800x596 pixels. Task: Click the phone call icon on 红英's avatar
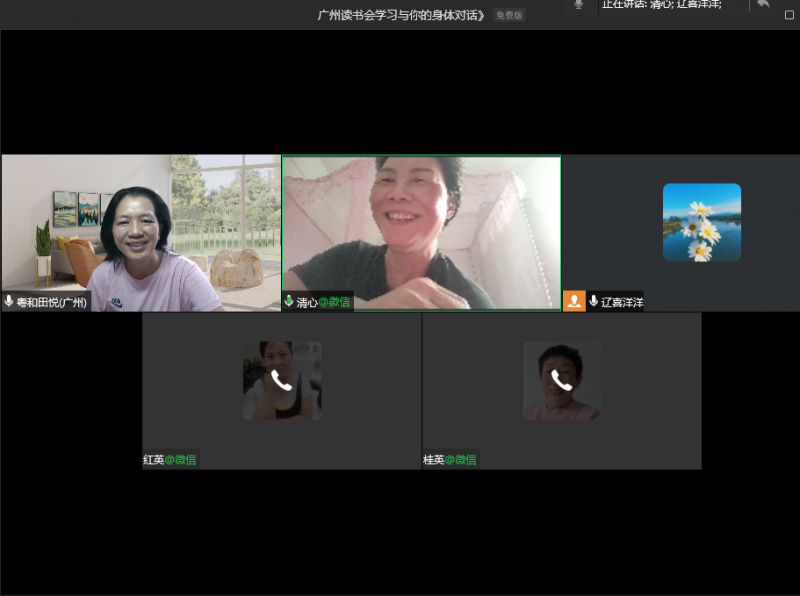[x=281, y=380]
